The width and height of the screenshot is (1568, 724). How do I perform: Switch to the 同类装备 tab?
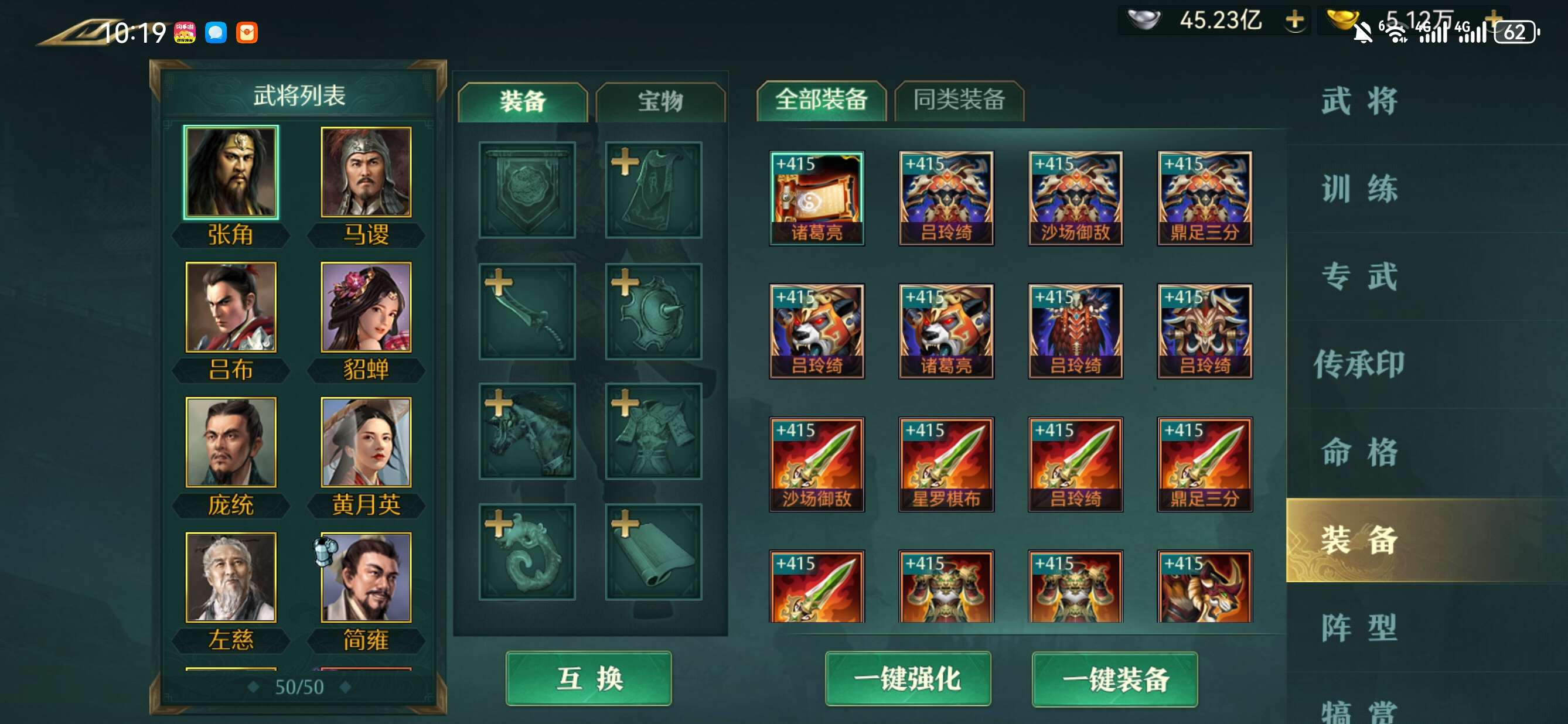pyautogui.click(x=959, y=100)
